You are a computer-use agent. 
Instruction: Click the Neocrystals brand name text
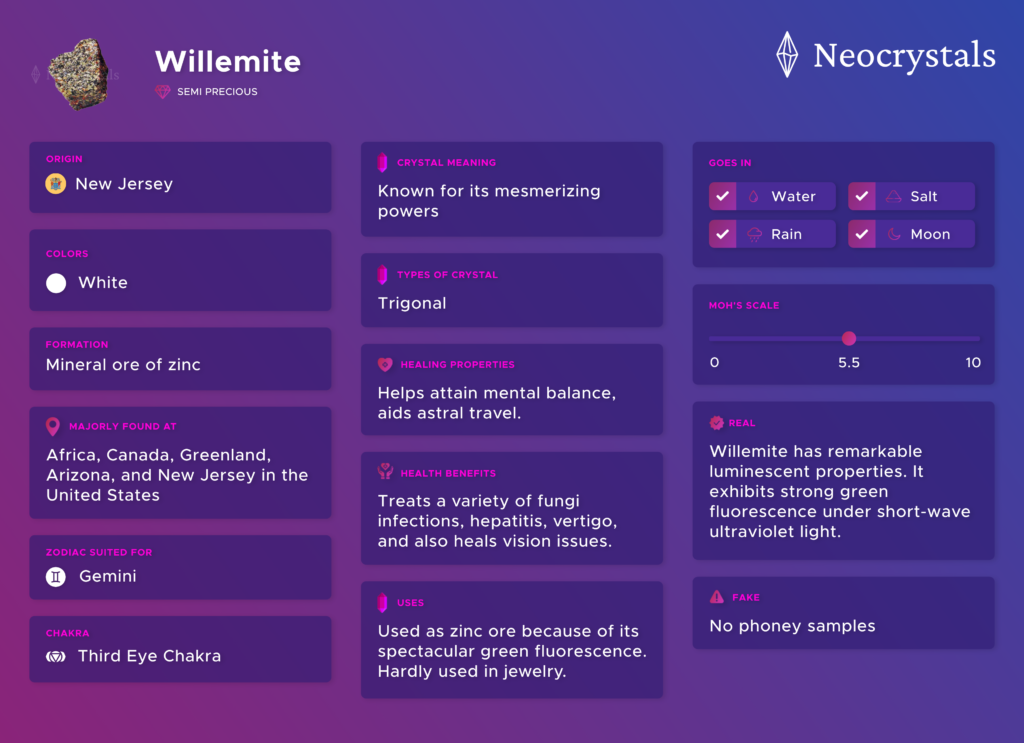(x=904, y=56)
